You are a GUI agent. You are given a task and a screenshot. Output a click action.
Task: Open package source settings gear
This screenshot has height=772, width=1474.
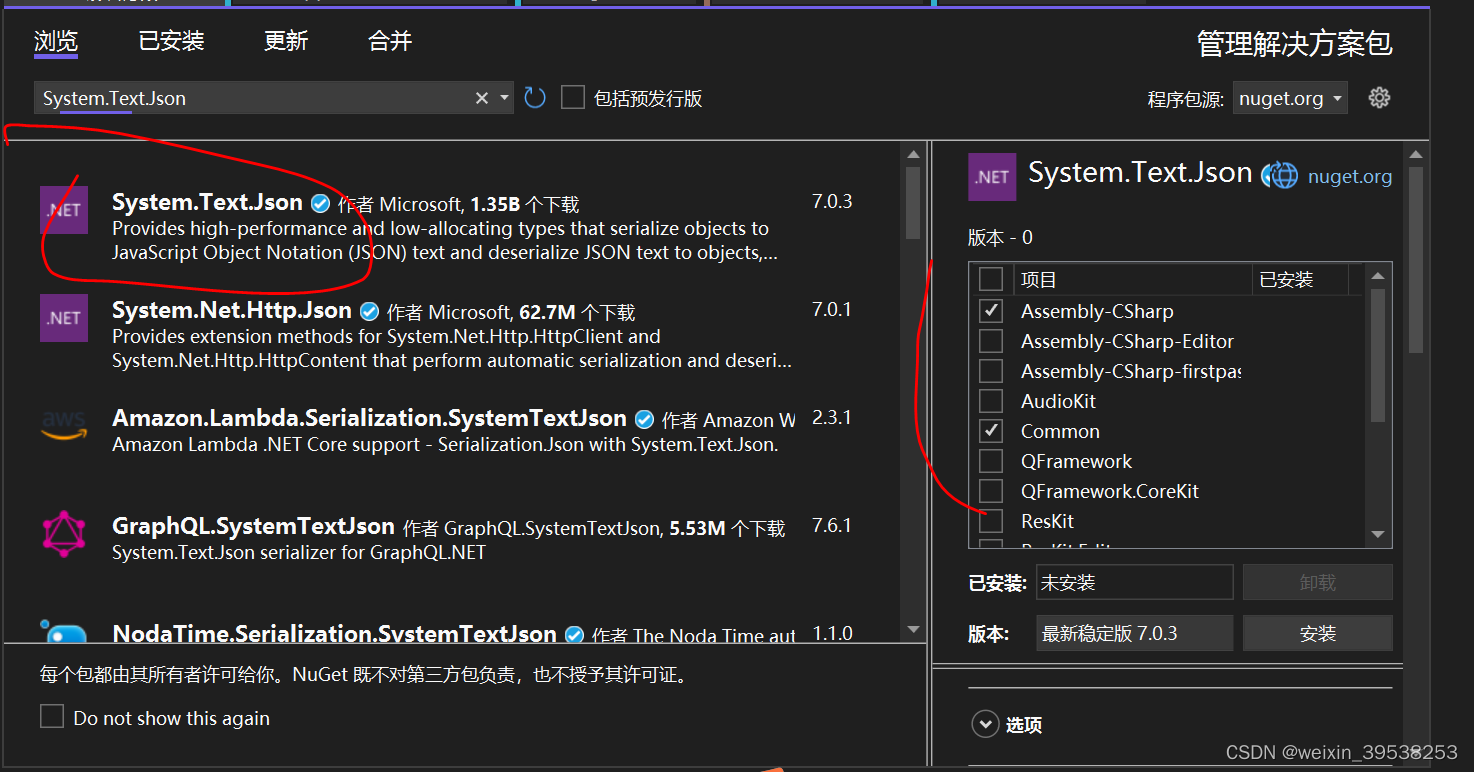point(1379,98)
